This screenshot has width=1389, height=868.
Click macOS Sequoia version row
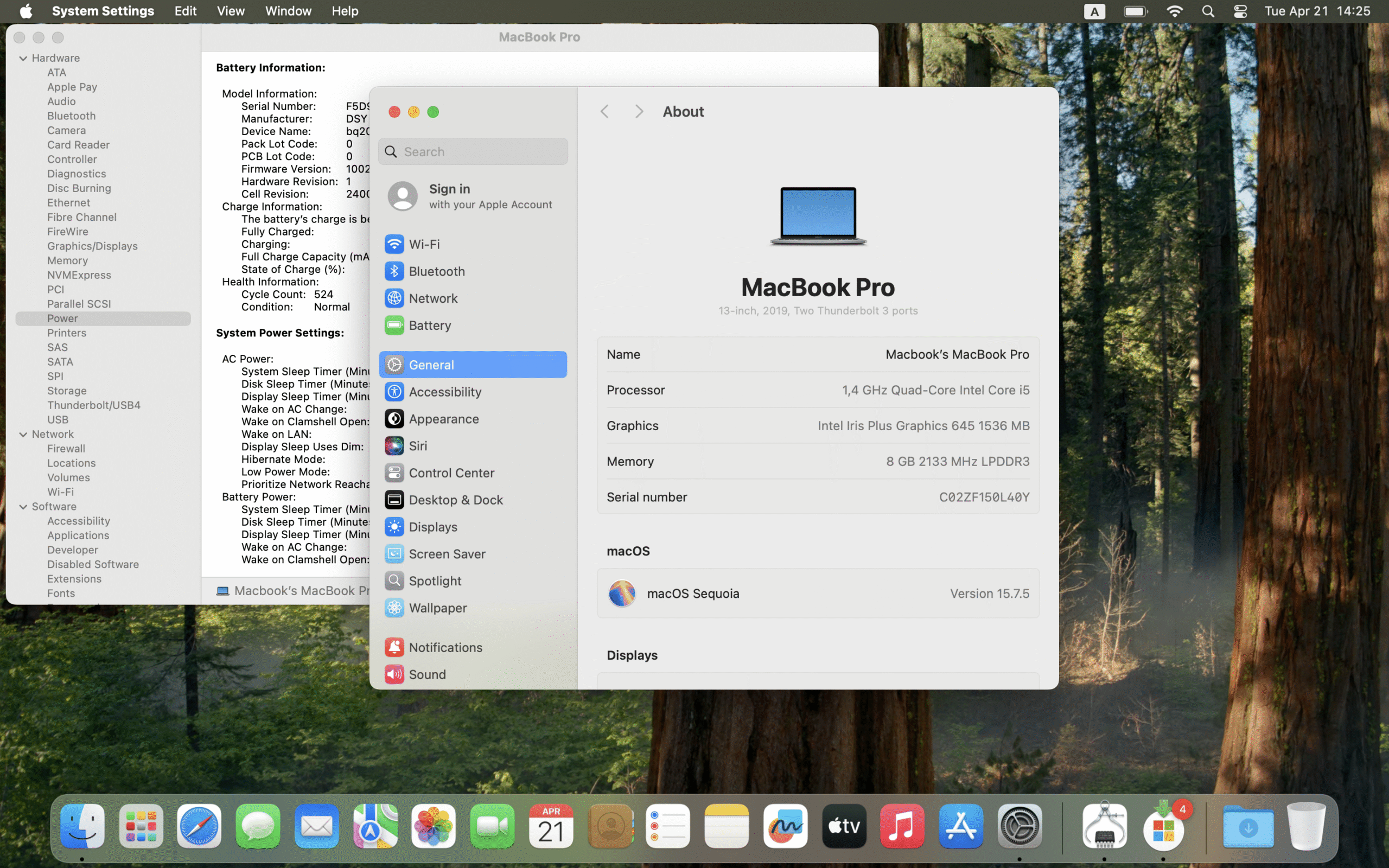[817, 593]
